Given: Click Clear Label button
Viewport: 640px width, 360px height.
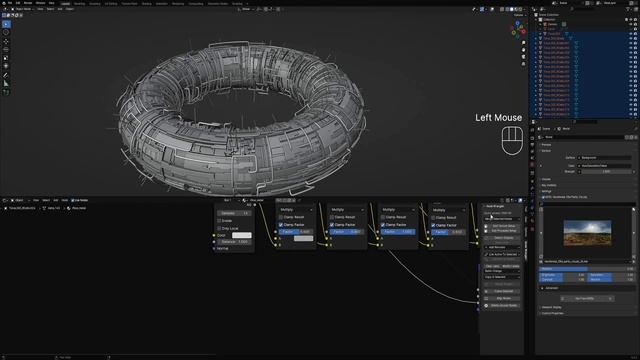Looking at the screenshot, I should tap(493, 266).
